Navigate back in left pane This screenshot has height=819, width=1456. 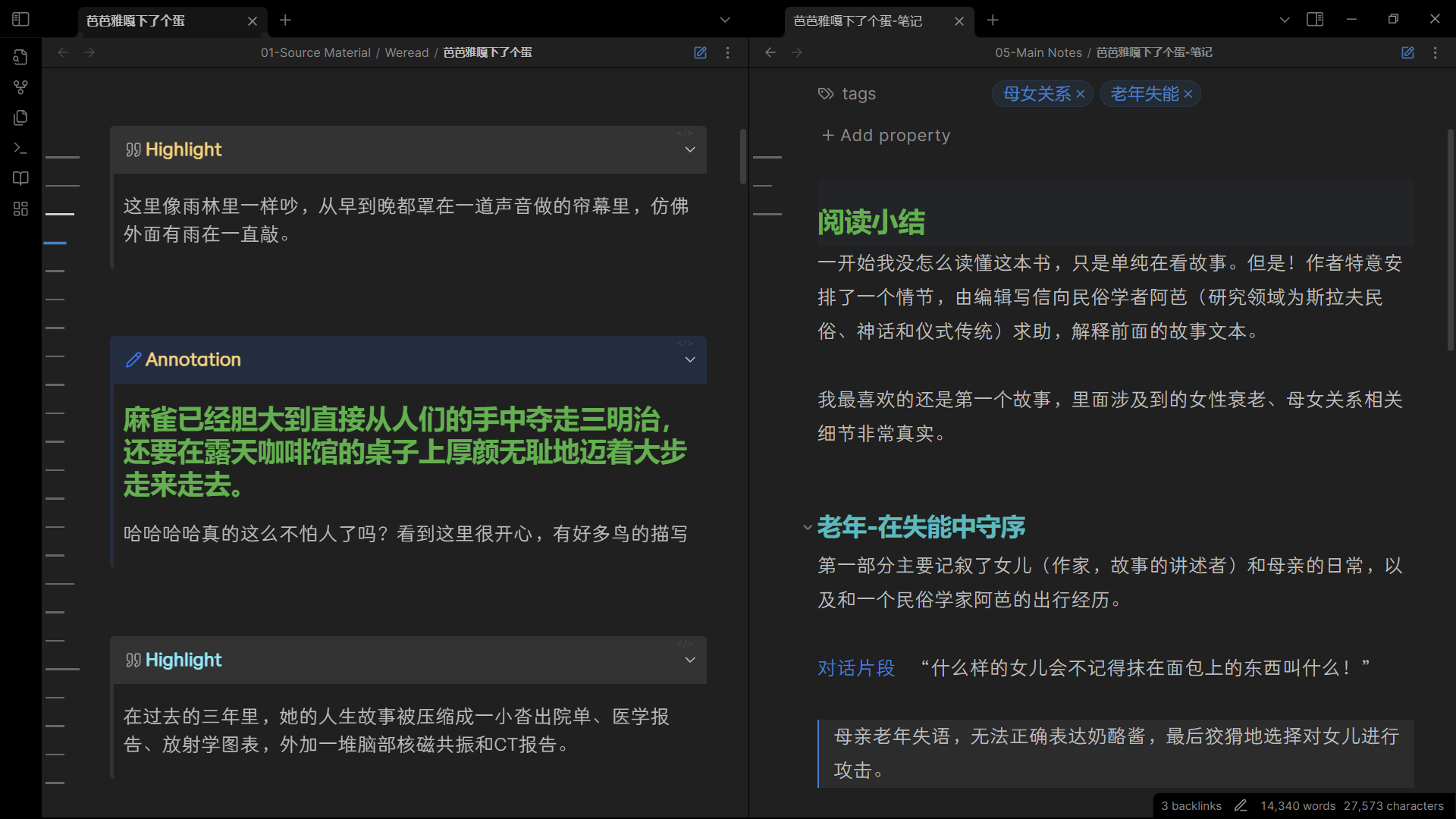pyautogui.click(x=63, y=52)
